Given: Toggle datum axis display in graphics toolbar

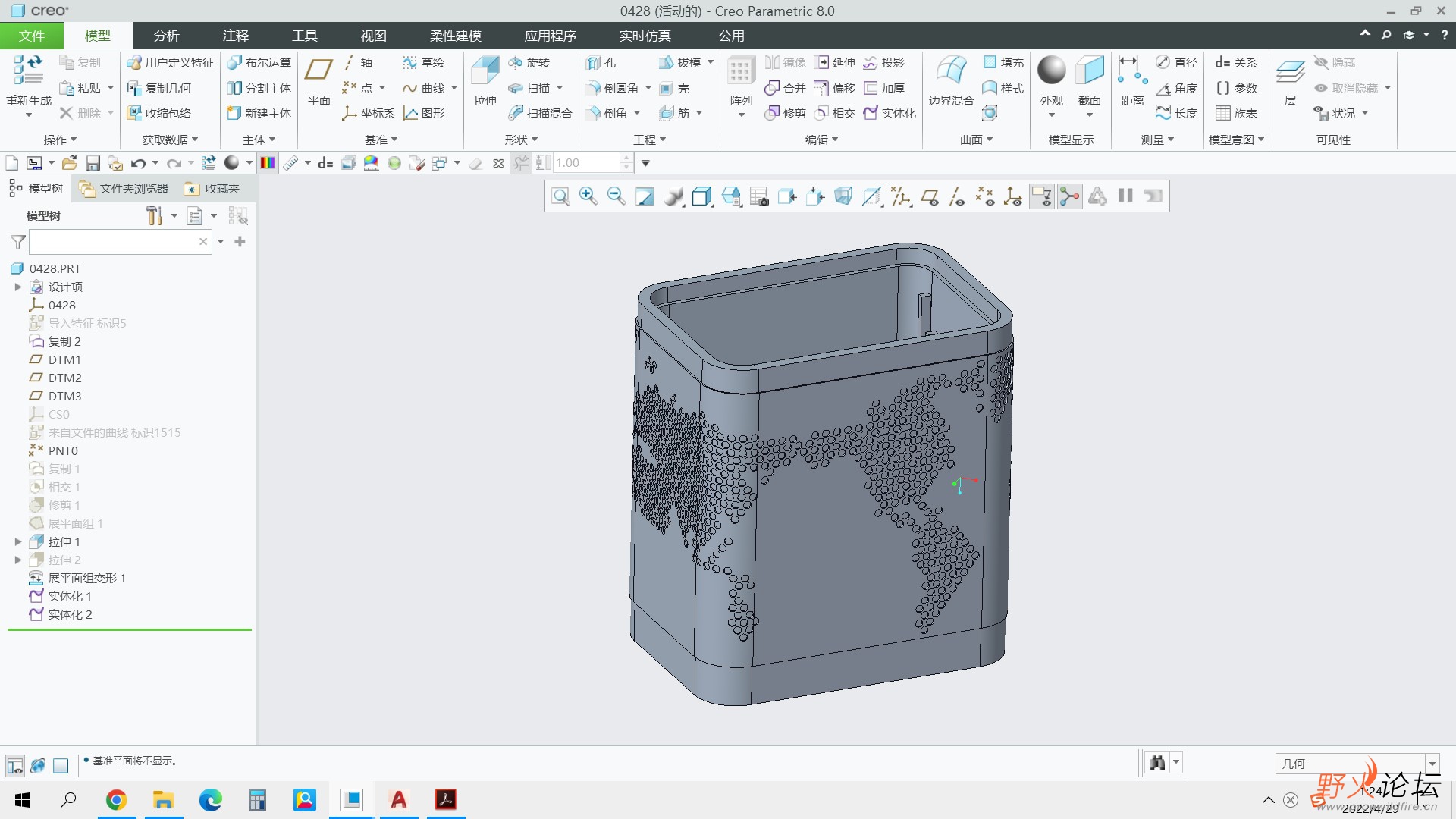Looking at the screenshot, I should point(957,196).
